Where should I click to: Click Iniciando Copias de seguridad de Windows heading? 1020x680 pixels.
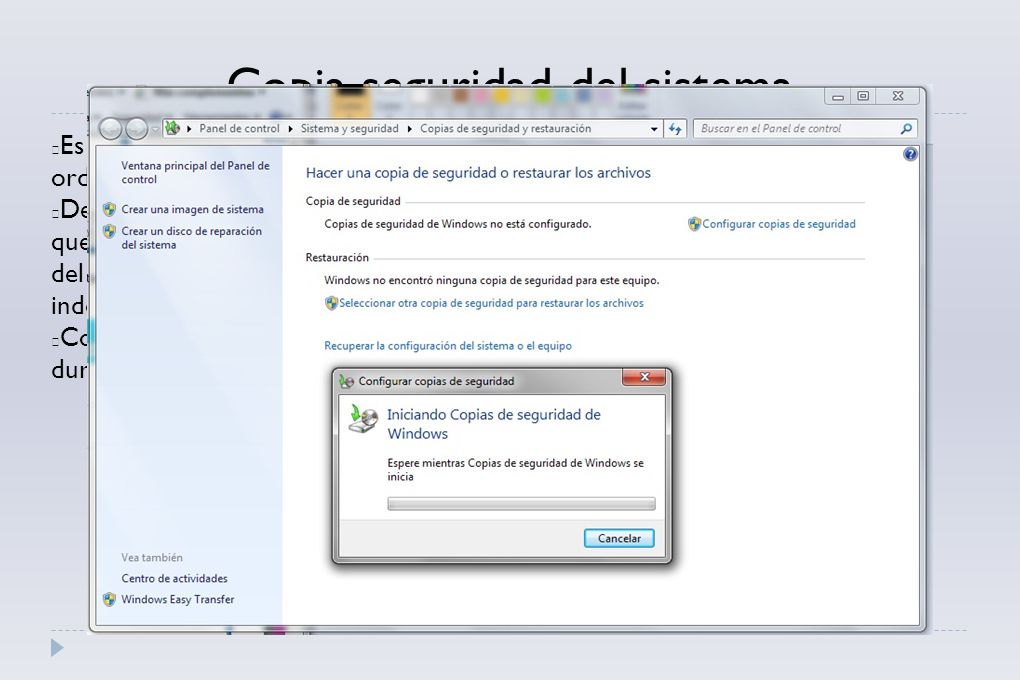click(x=494, y=424)
